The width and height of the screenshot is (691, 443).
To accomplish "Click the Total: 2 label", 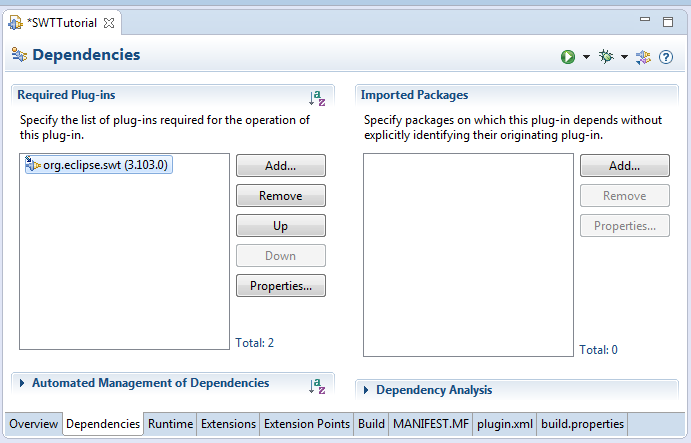I will pos(255,343).
